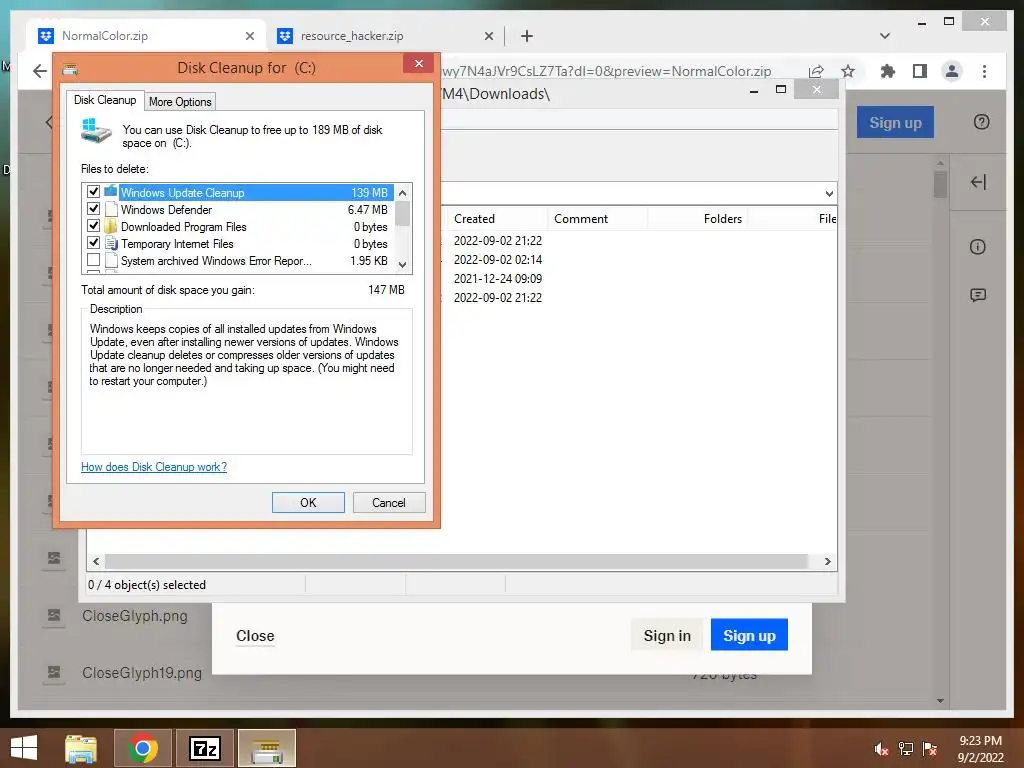Check the Windows Update Cleanup checkbox

(93, 192)
